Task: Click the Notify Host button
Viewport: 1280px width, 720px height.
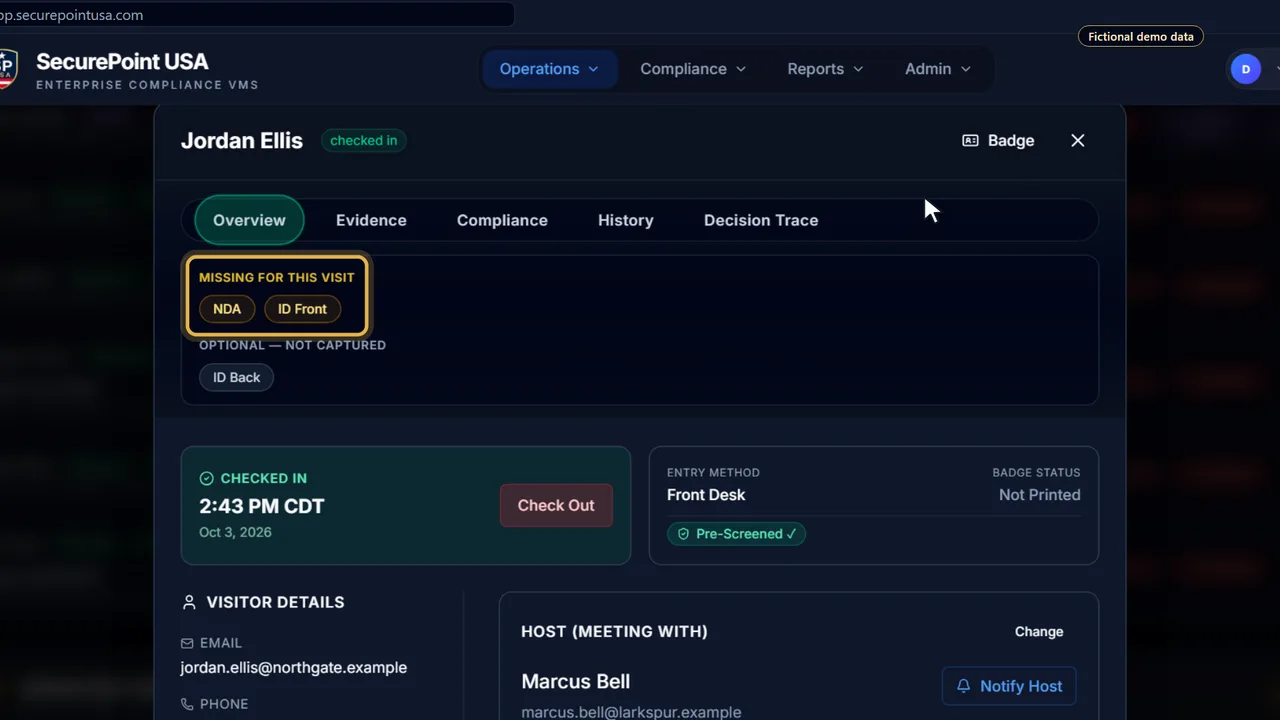Action: 1009,686
